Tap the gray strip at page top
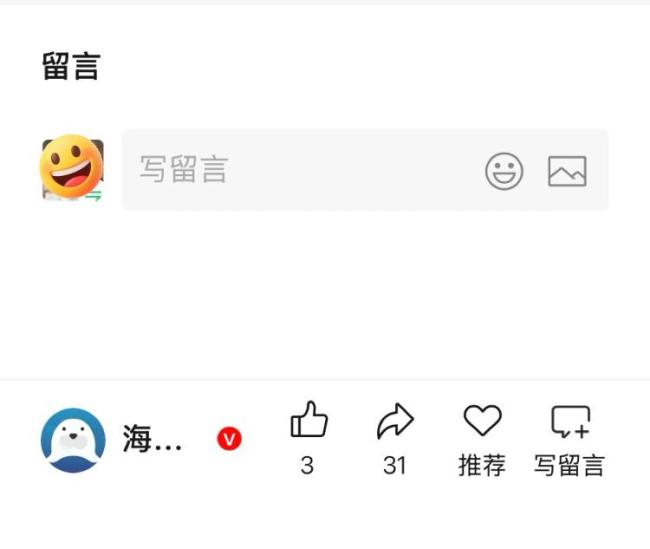 pos(325,2)
